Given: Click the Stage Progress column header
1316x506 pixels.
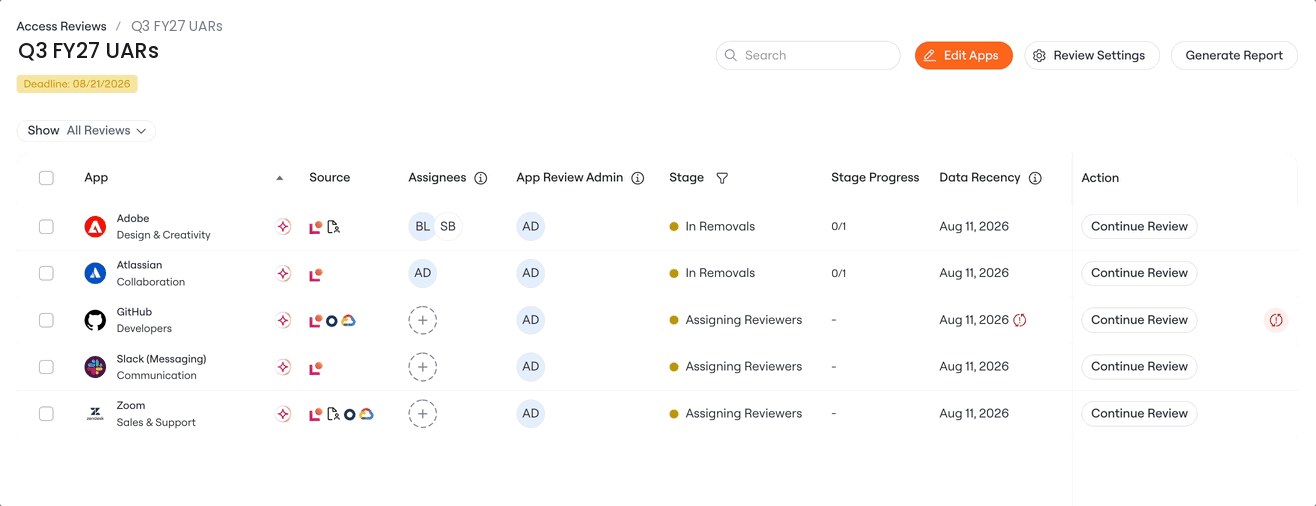Looking at the screenshot, I should coord(875,178).
